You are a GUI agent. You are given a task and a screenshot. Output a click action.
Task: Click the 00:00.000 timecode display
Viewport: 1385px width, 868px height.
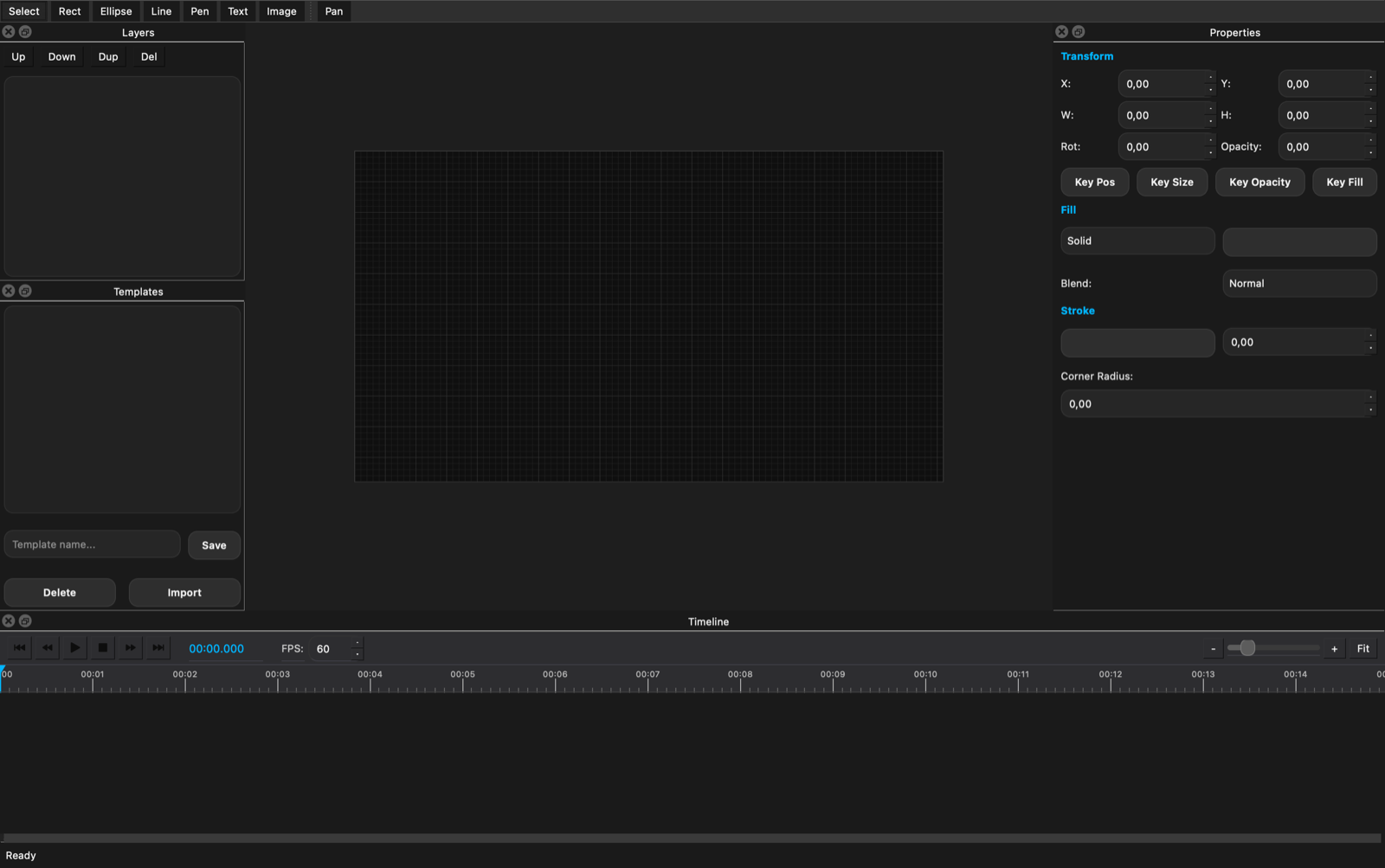click(x=216, y=648)
